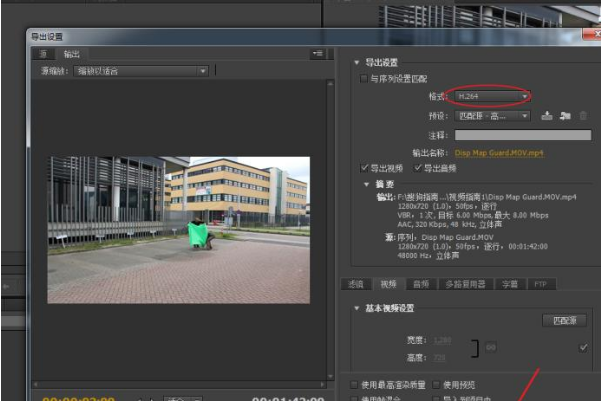Toggle the match-source checkbox beside width and height
This screenshot has width=602, height=401.
pos(583,348)
